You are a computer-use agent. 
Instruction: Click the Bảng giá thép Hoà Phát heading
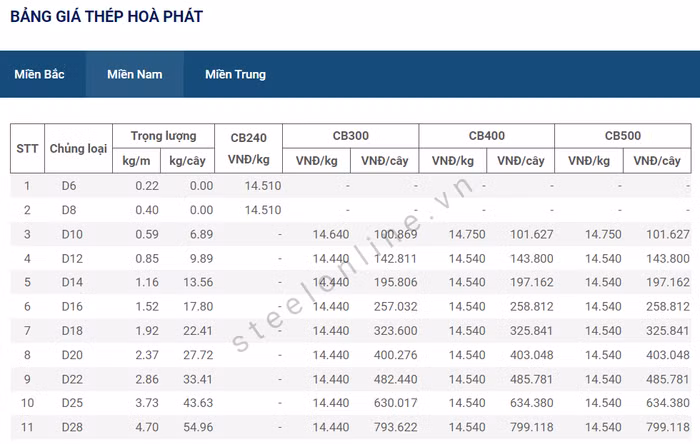tap(106, 17)
